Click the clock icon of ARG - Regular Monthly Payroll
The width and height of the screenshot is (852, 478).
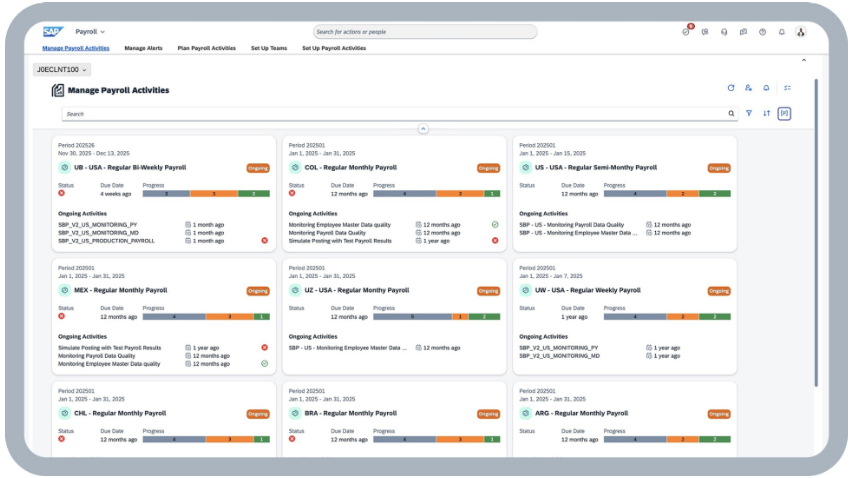525,413
